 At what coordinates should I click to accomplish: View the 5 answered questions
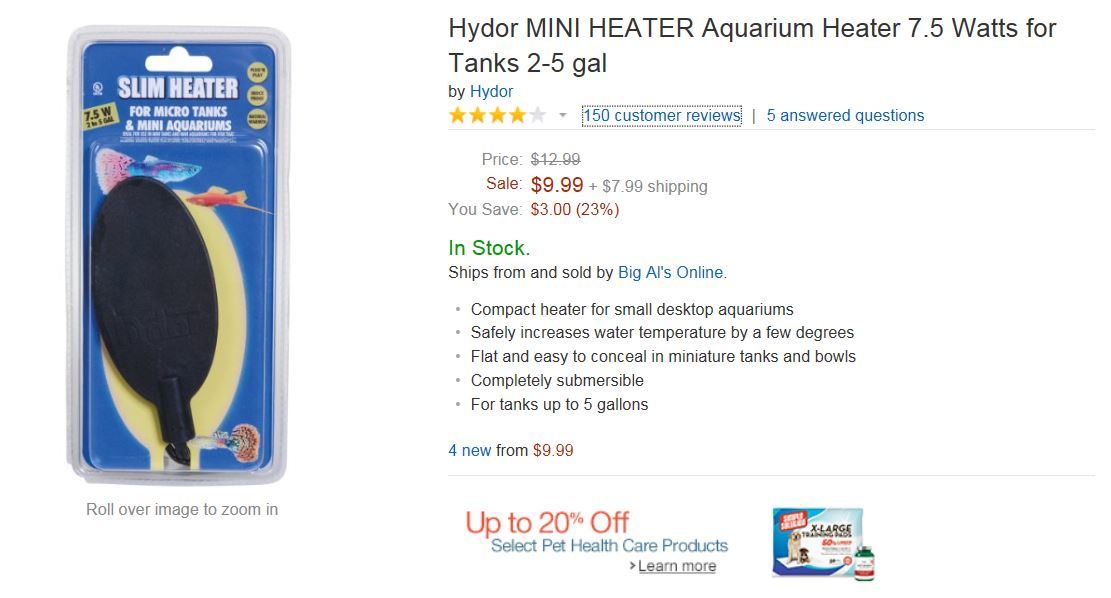pyautogui.click(x=845, y=115)
